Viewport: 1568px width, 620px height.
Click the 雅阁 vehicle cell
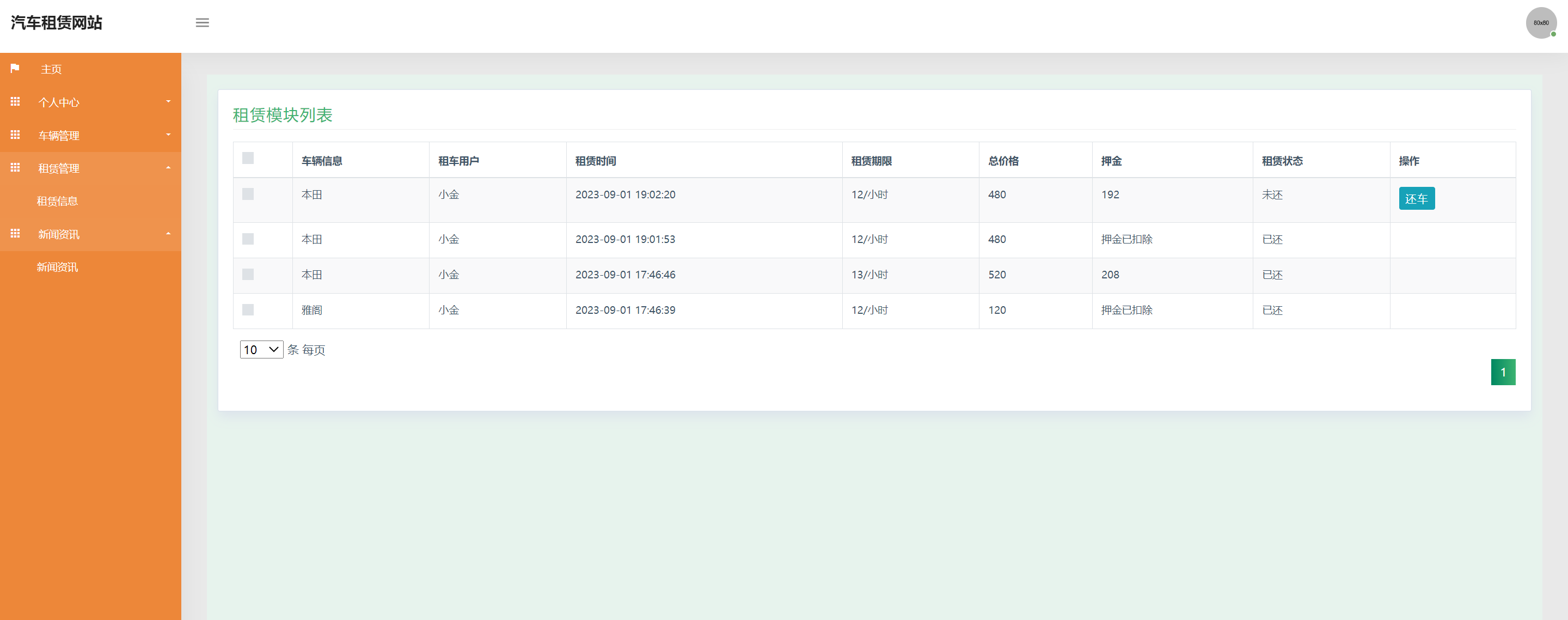[x=311, y=310]
